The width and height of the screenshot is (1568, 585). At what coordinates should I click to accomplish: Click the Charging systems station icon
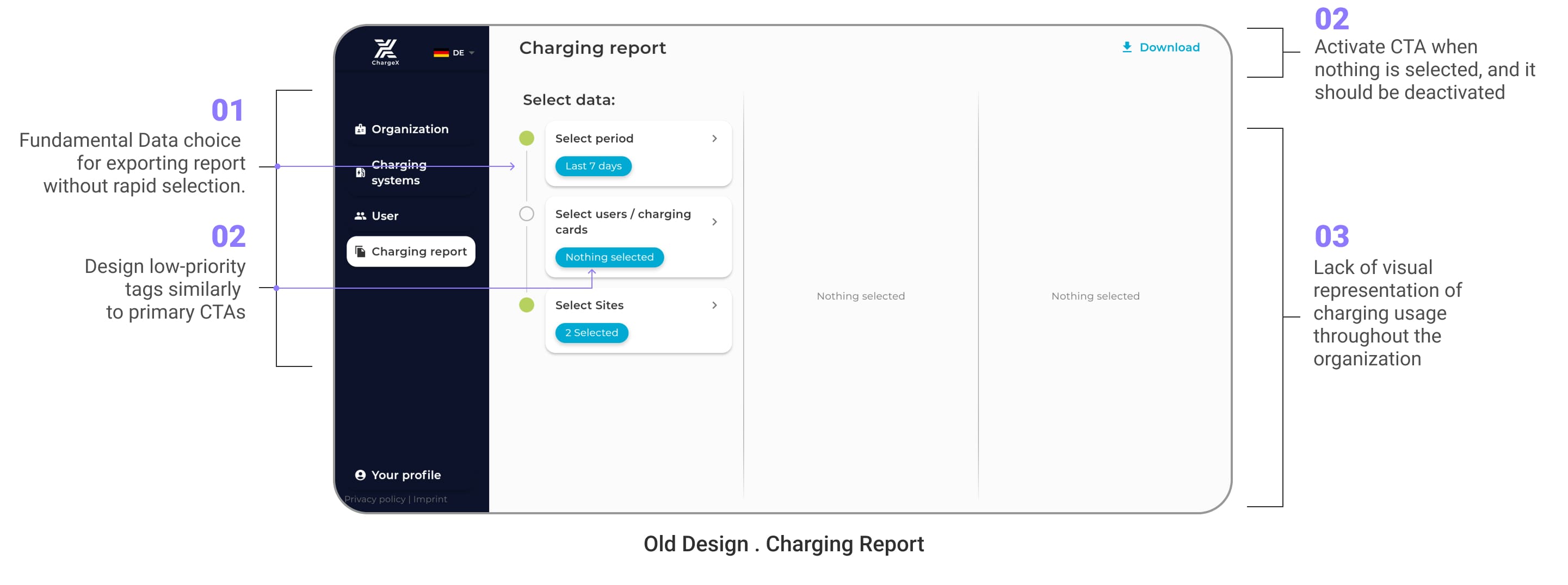(360, 173)
